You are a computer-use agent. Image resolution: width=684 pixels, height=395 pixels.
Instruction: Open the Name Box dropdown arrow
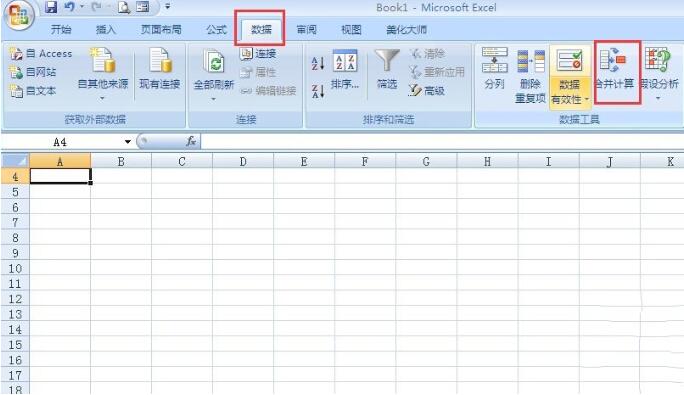pos(127,142)
